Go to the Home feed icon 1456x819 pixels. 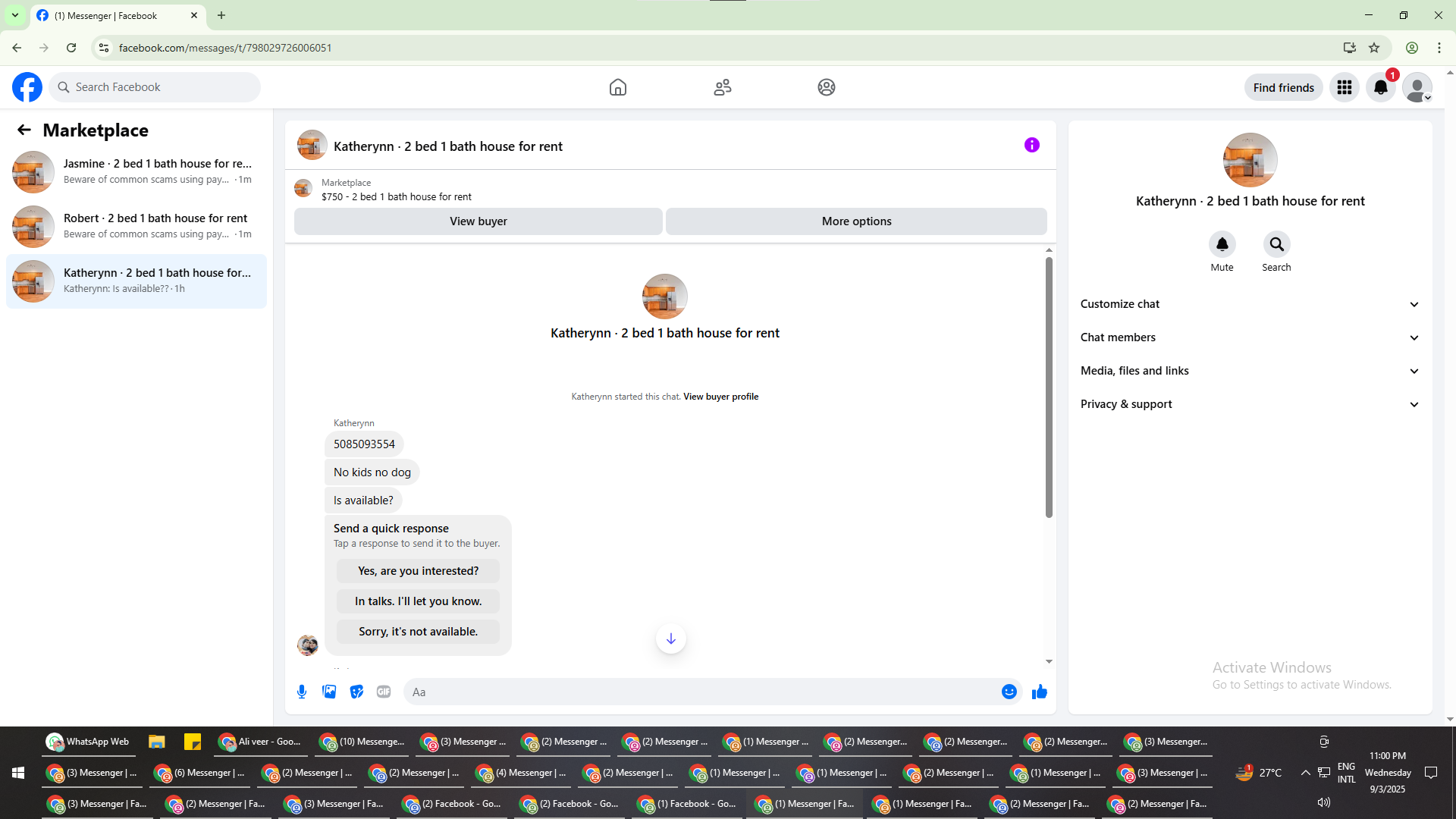[x=618, y=87]
